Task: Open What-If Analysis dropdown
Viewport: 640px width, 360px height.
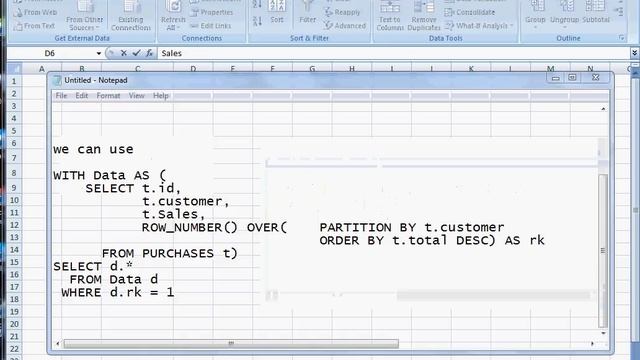Action: coord(478,26)
